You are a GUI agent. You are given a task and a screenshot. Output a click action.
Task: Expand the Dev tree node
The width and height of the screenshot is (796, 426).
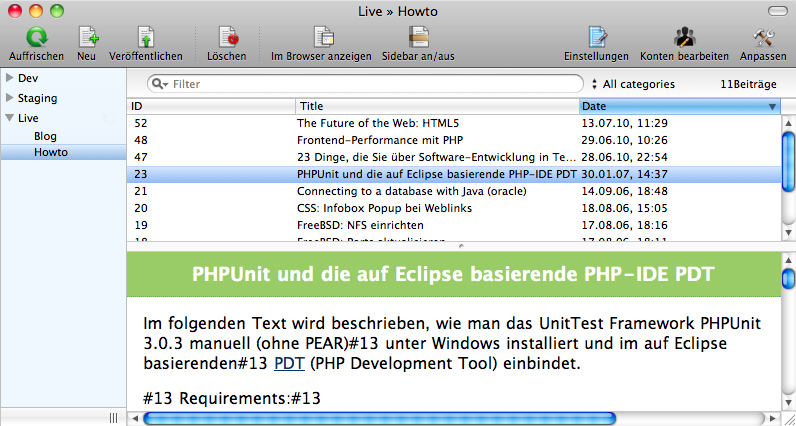pyautogui.click(x=9, y=78)
